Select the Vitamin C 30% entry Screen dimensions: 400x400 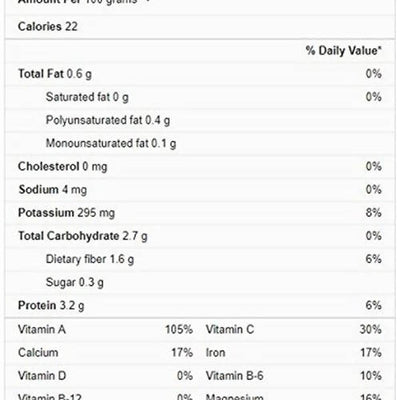coord(294,329)
